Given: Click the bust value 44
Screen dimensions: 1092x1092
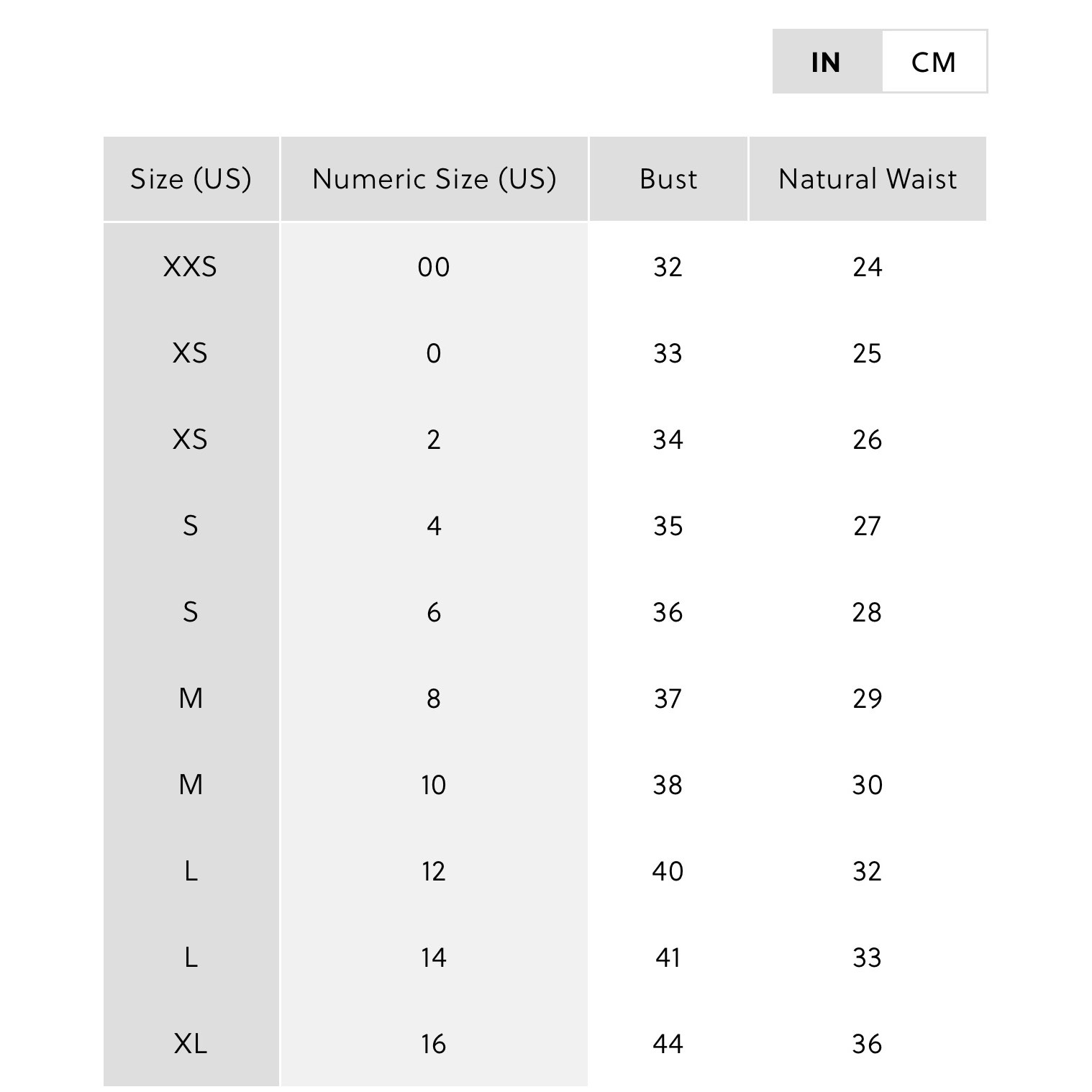Looking at the screenshot, I should pos(668,1043).
